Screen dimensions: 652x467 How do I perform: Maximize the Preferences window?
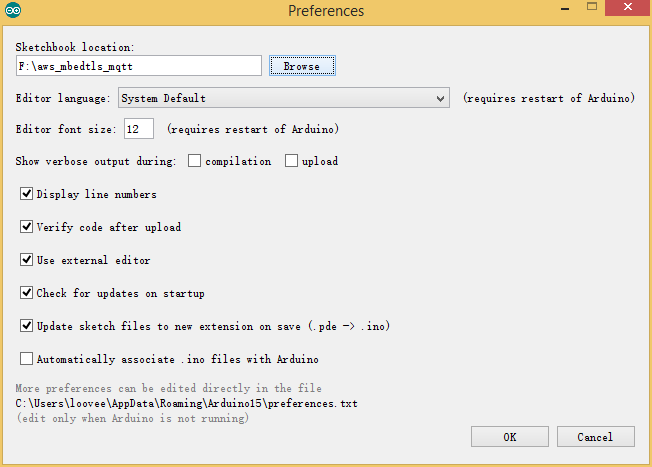coord(592,7)
